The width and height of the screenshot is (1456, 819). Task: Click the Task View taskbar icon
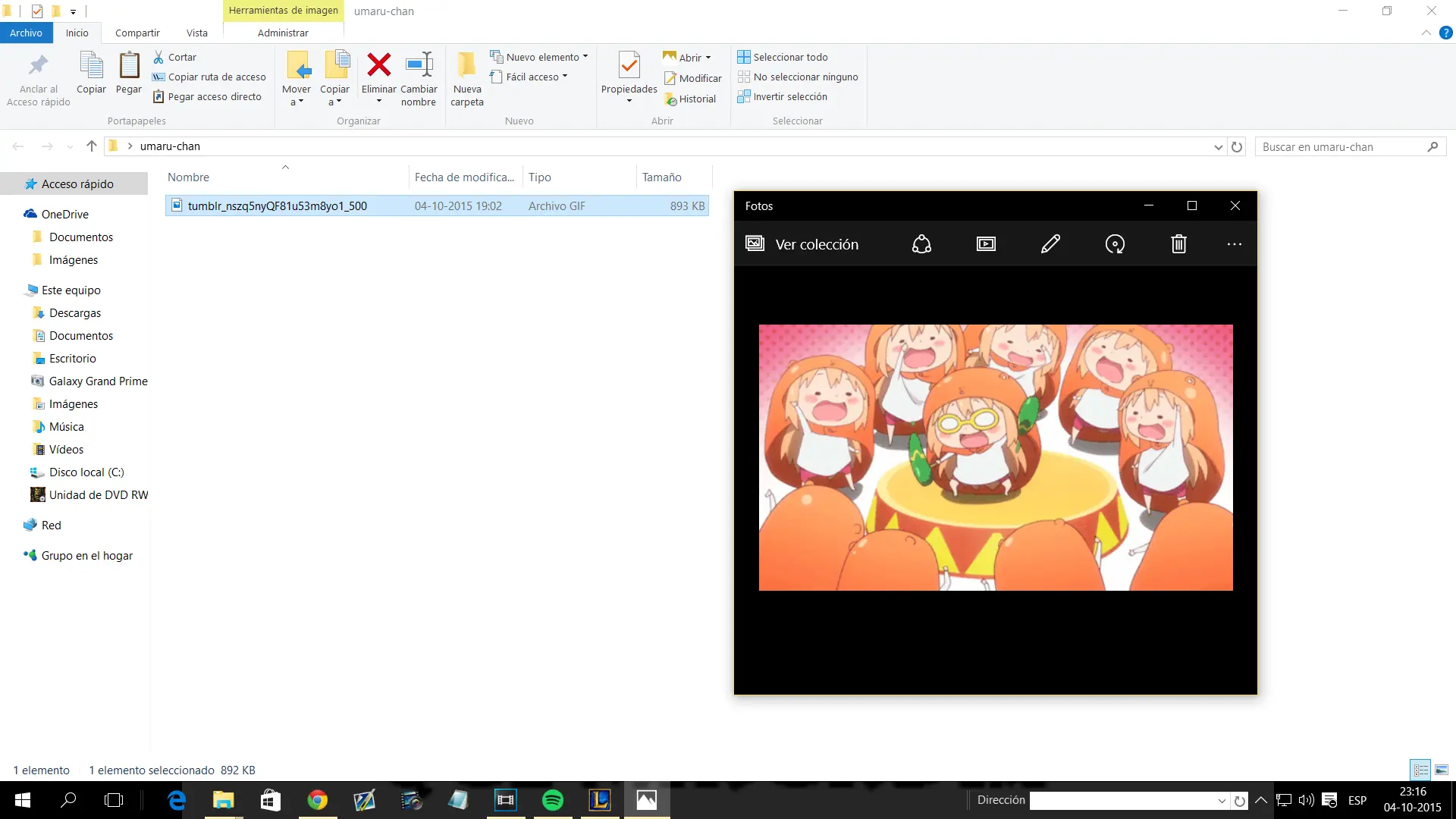(x=114, y=800)
